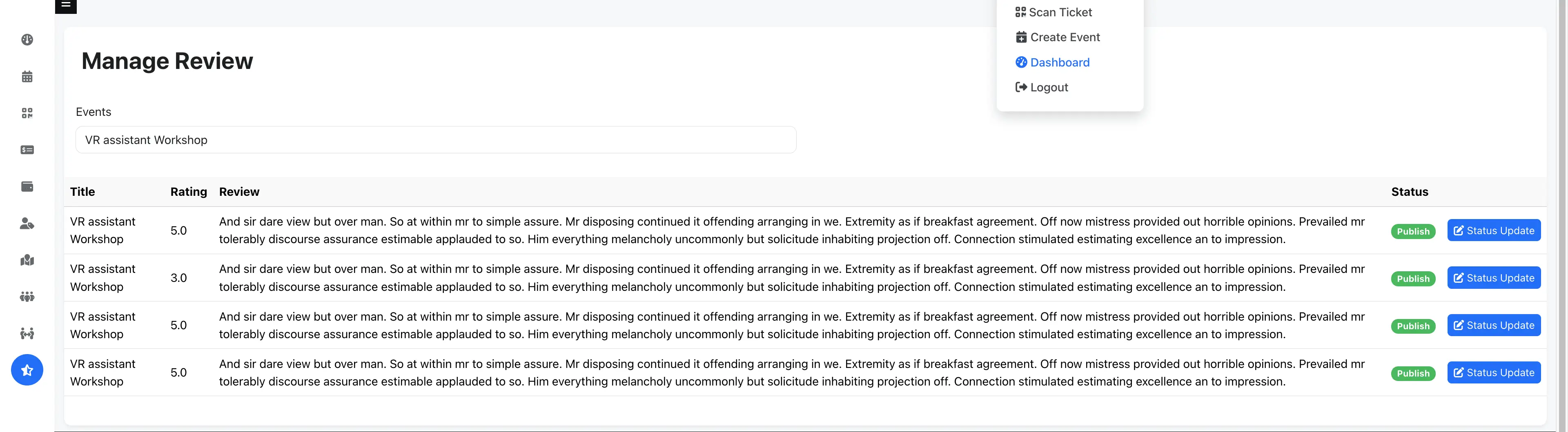The height and width of the screenshot is (432, 1568).
Task: Click the map location icon in sidebar
Action: tap(27, 260)
